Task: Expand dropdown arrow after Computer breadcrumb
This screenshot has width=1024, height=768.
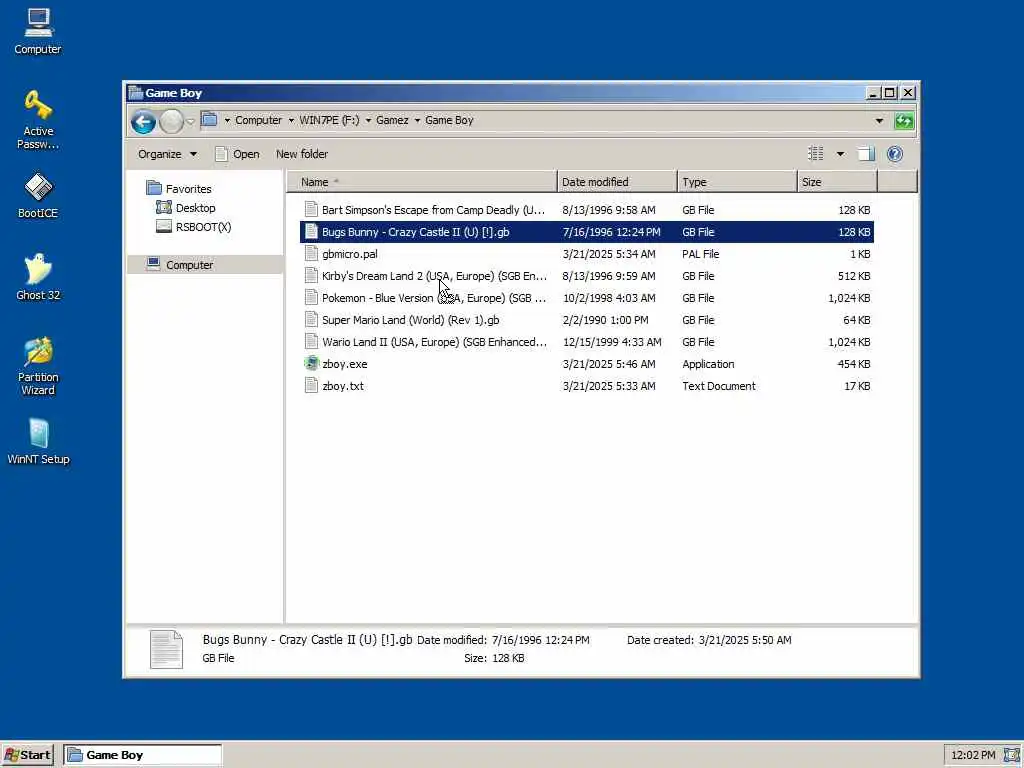Action: point(291,121)
